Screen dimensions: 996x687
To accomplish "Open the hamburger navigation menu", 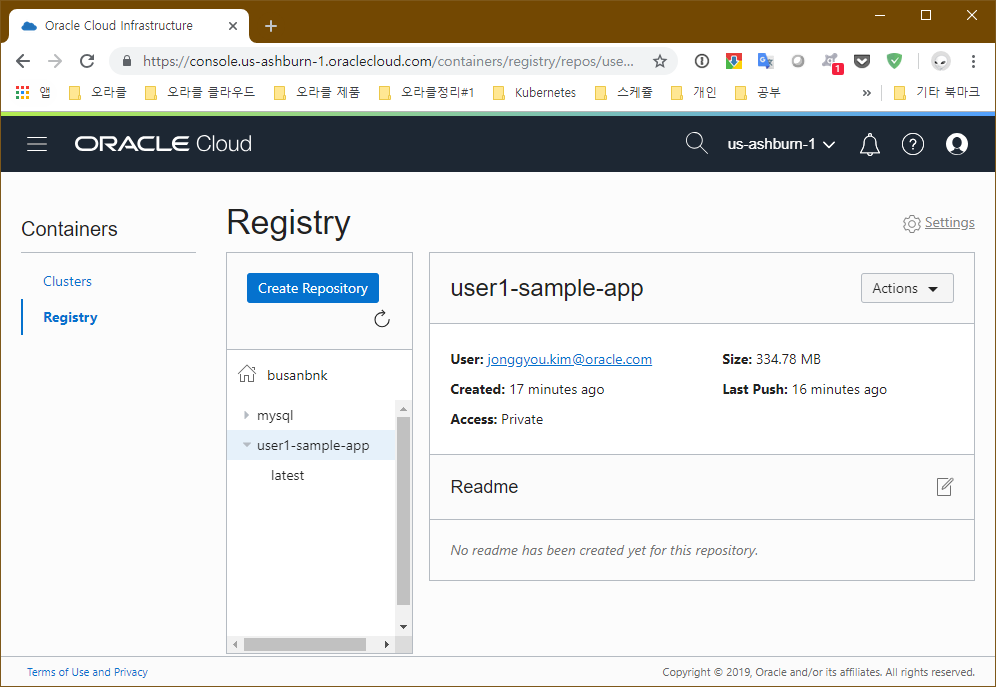I will (x=37, y=144).
